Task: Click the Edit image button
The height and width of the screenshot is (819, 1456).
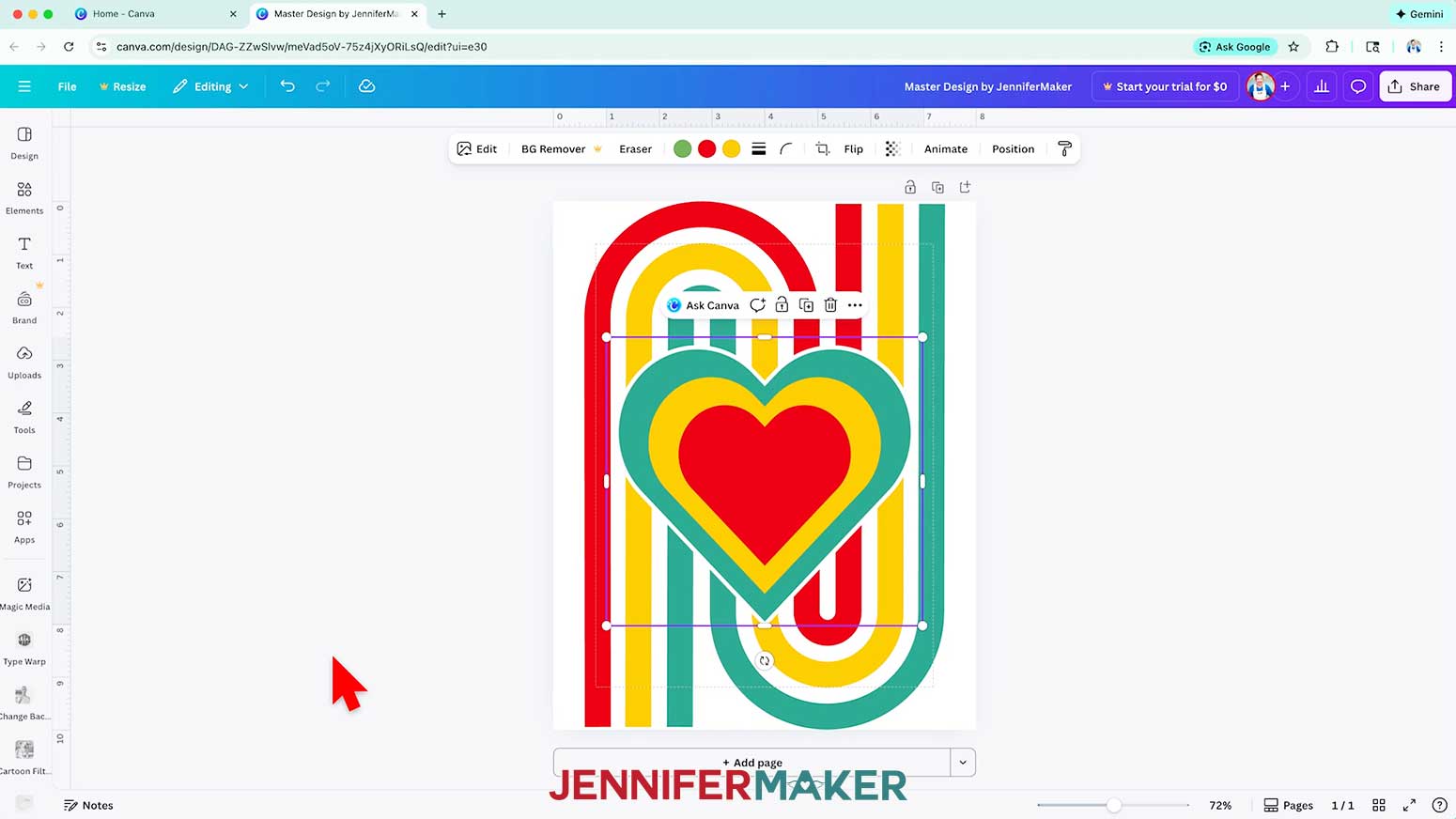Action: pyautogui.click(x=477, y=148)
